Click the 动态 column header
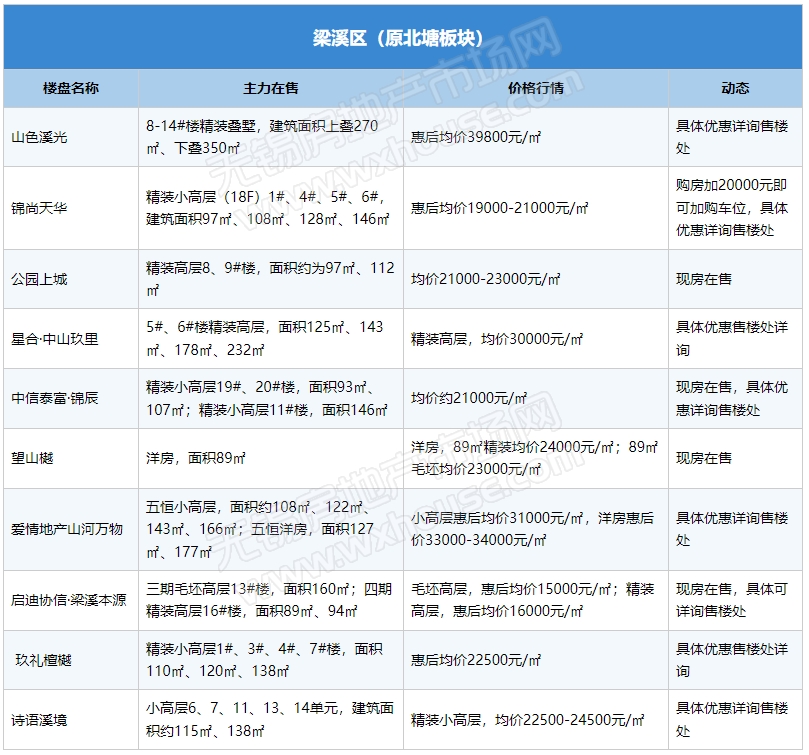This screenshot has width=809, height=755. click(x=735, y=88)
